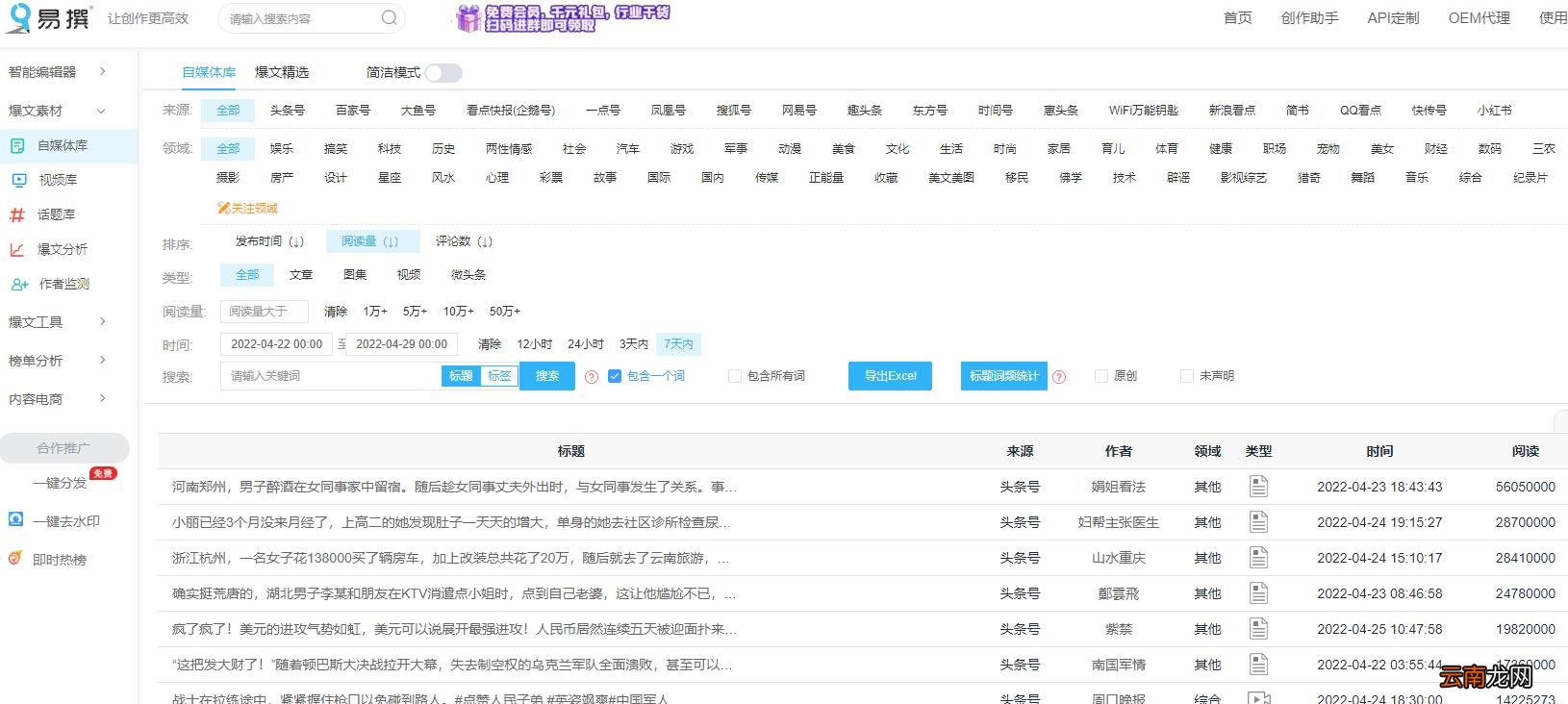Open the 爆文分析 chart icon

point(17,249)
